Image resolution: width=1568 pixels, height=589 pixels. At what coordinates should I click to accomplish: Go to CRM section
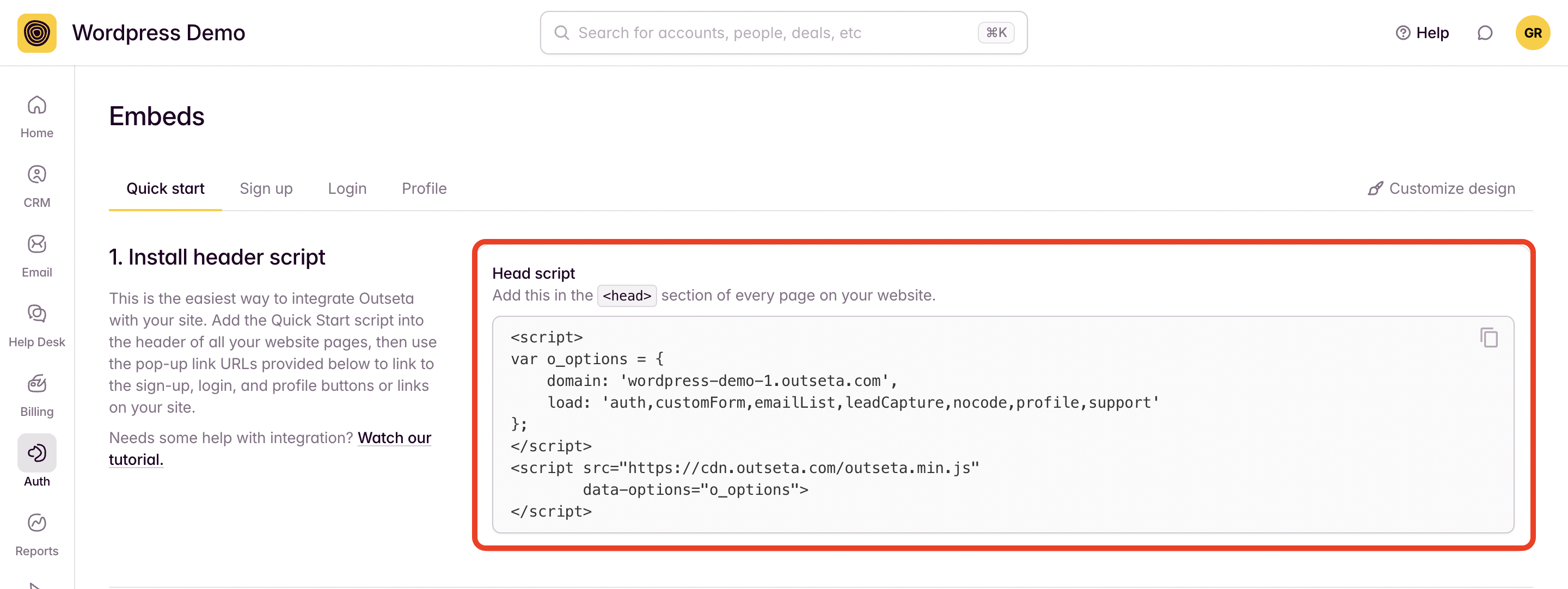pyautogui.click(x=36, y=186)
